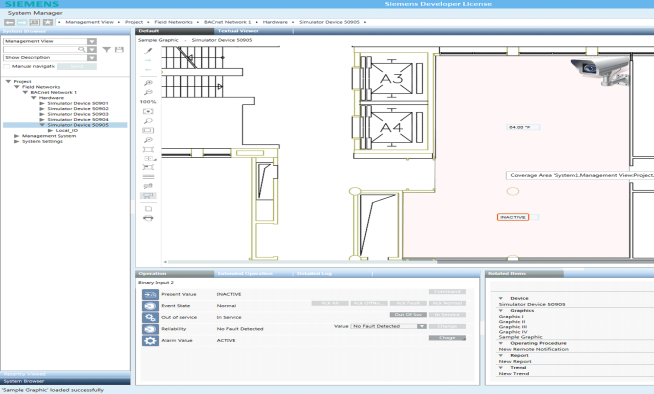Click the star favorites toolbar icon
This screenshot has width=654, height=394.
48,22
